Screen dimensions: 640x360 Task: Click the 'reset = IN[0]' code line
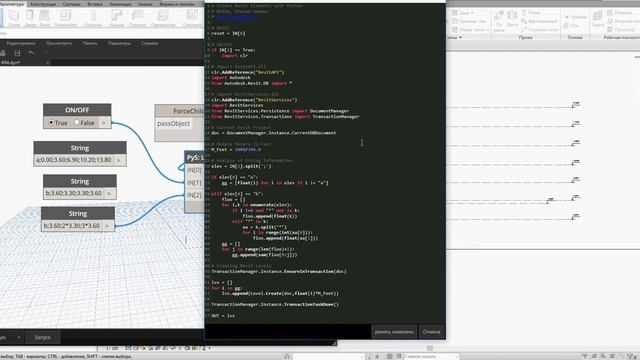229,33
